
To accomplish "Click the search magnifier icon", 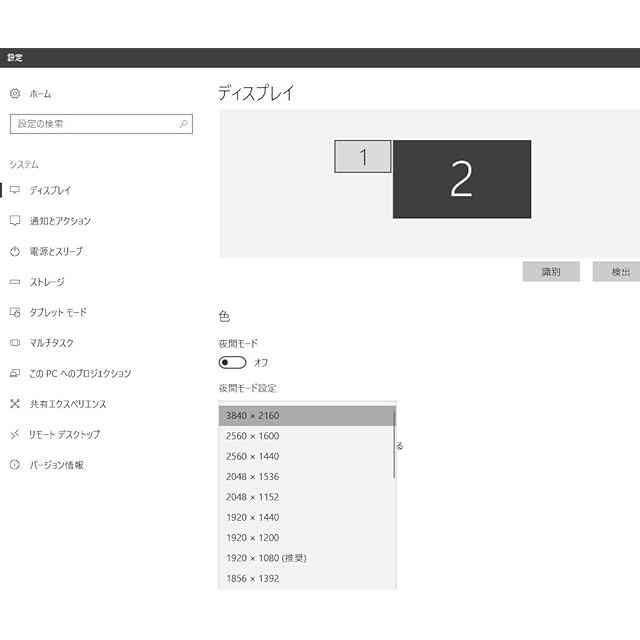I will 184,124.
